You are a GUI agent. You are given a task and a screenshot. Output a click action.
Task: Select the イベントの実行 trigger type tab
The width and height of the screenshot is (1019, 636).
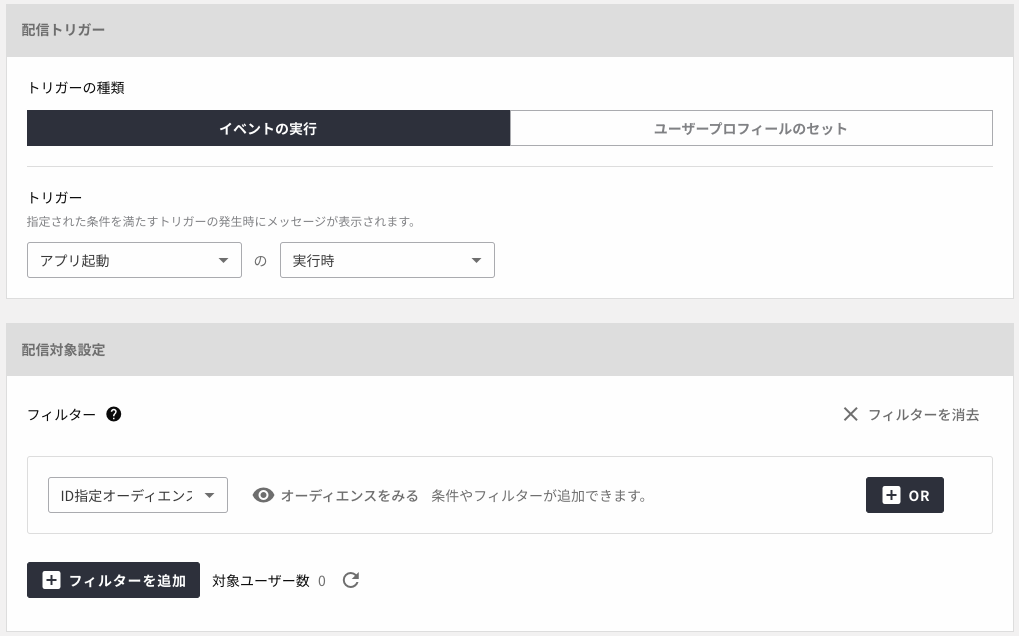tap(268, 128)
